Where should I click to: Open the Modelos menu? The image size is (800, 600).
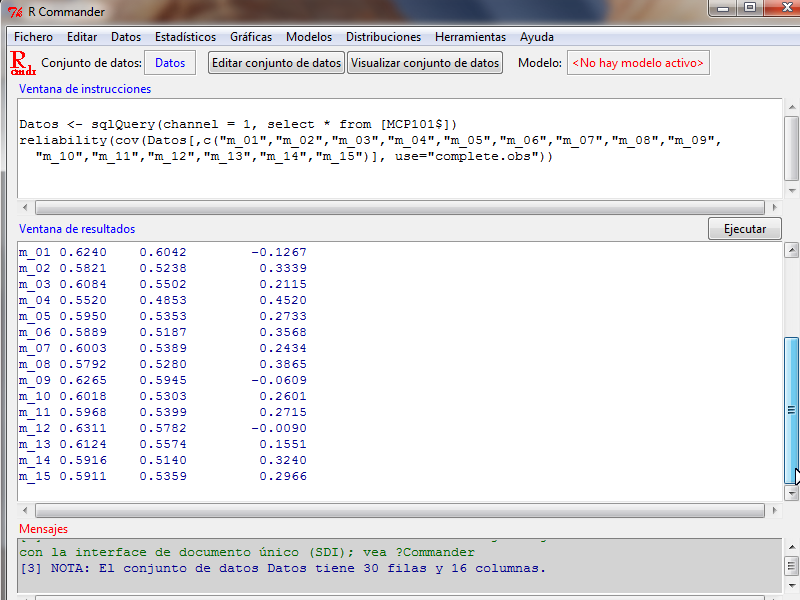[309, 37]
